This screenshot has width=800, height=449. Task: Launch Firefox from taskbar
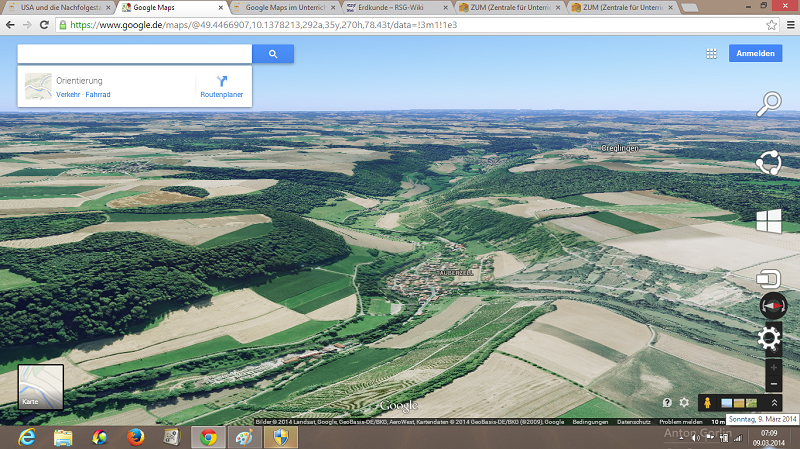click(136, 437)
